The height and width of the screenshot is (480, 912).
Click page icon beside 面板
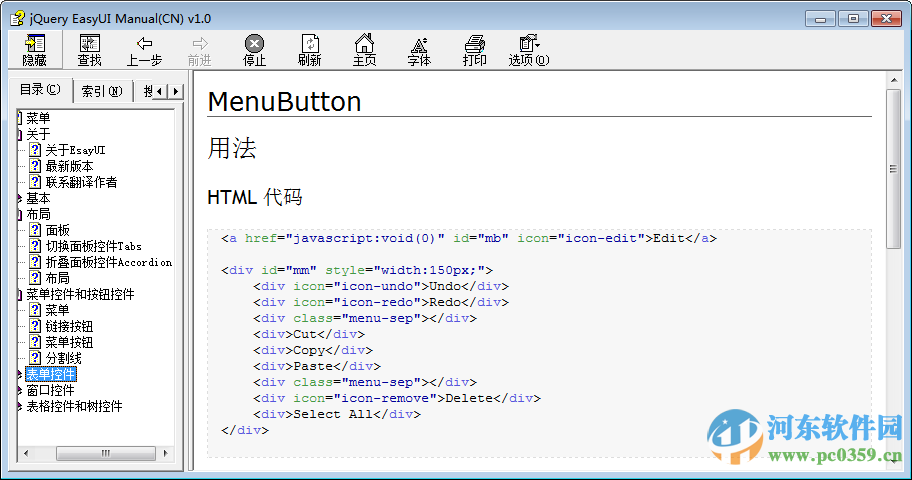pos(35,230)
